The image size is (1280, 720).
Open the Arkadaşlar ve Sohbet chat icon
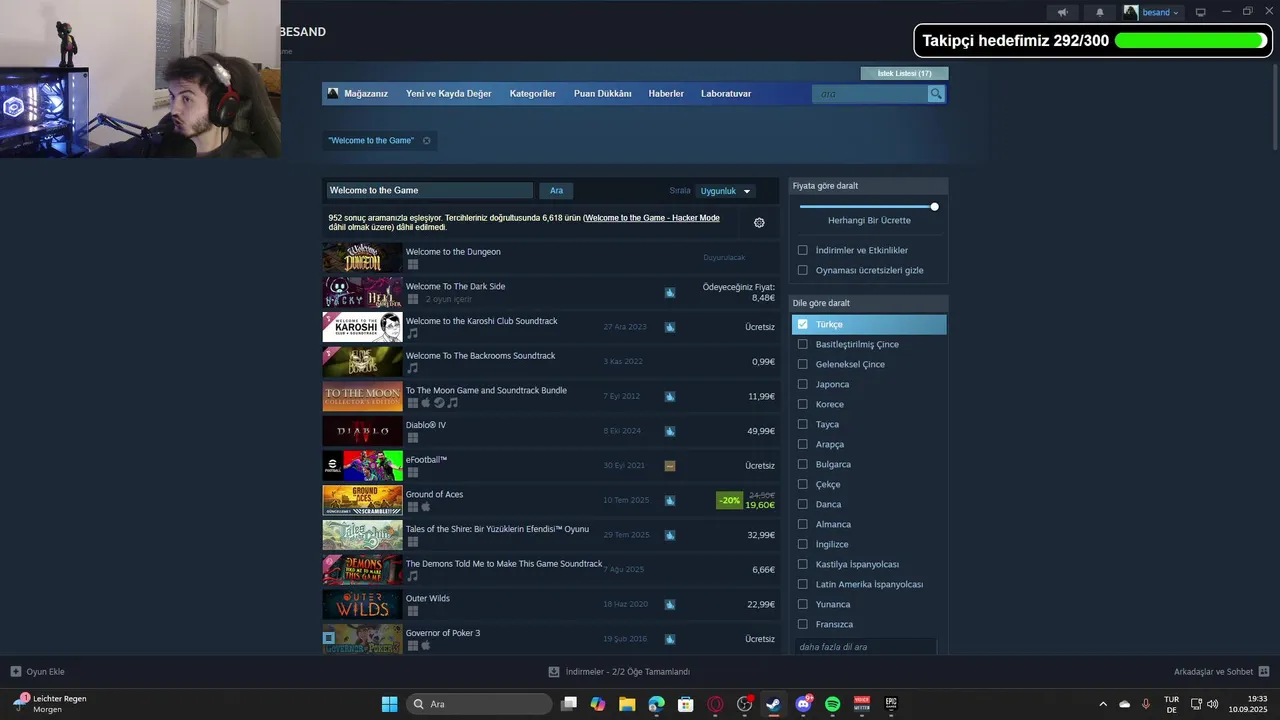click(x=1264, y=672)
